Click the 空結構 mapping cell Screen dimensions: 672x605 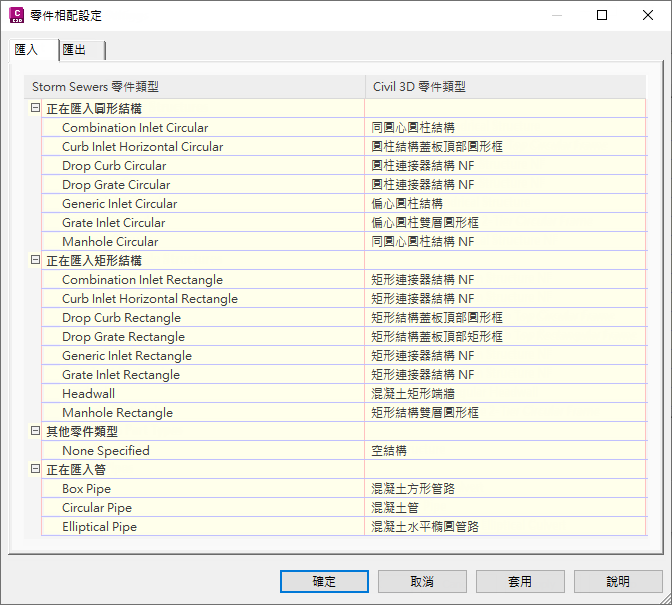tap(506, 451)
